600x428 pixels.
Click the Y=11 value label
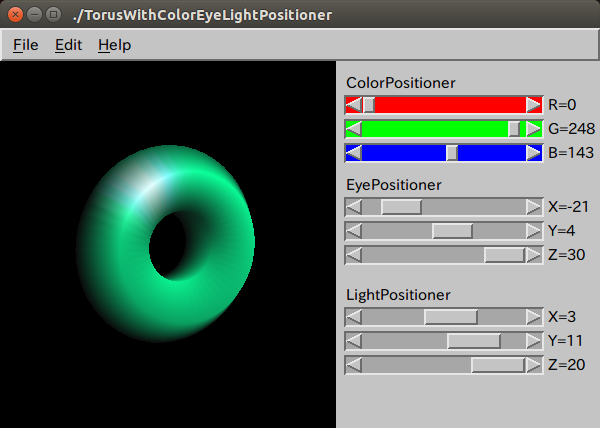[565, 341]
